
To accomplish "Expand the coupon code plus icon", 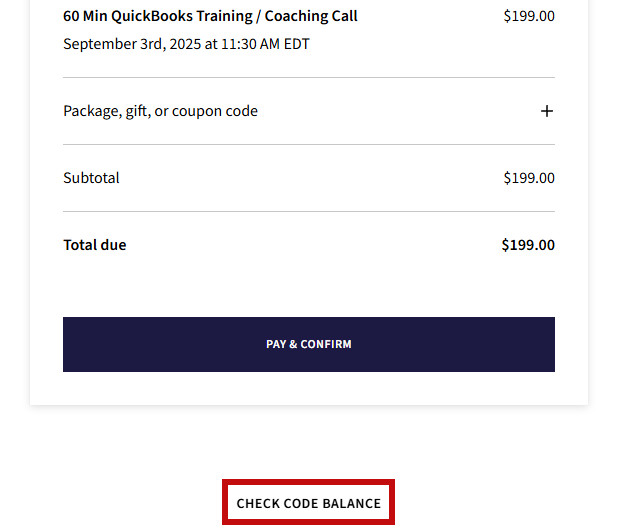I will tap(546, 111).
